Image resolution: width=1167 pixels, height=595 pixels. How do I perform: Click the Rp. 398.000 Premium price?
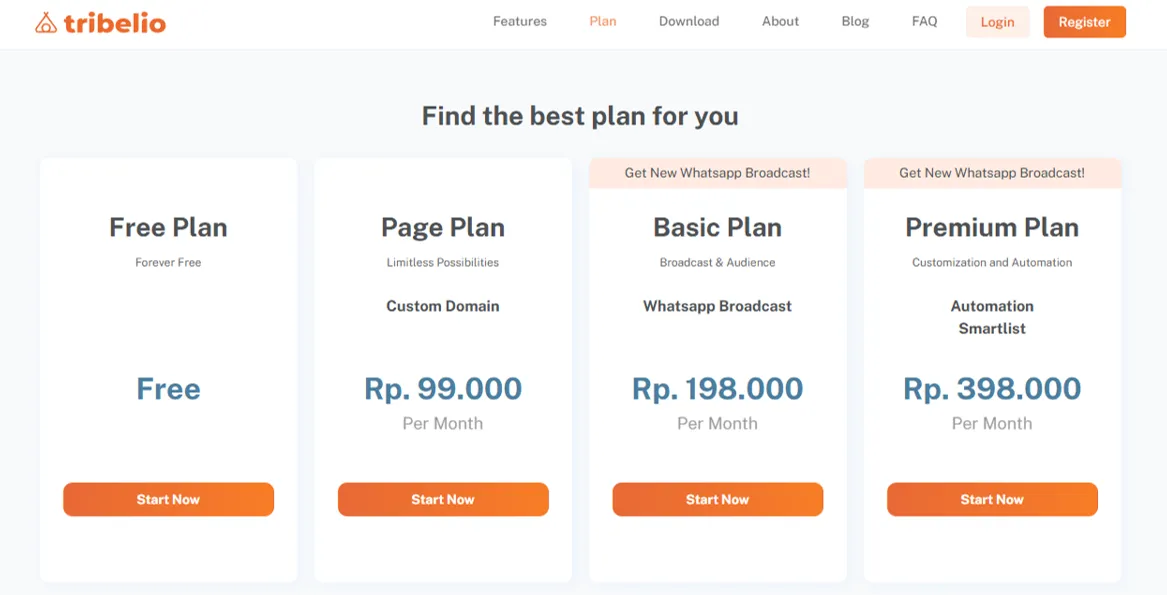coord(992,389)
